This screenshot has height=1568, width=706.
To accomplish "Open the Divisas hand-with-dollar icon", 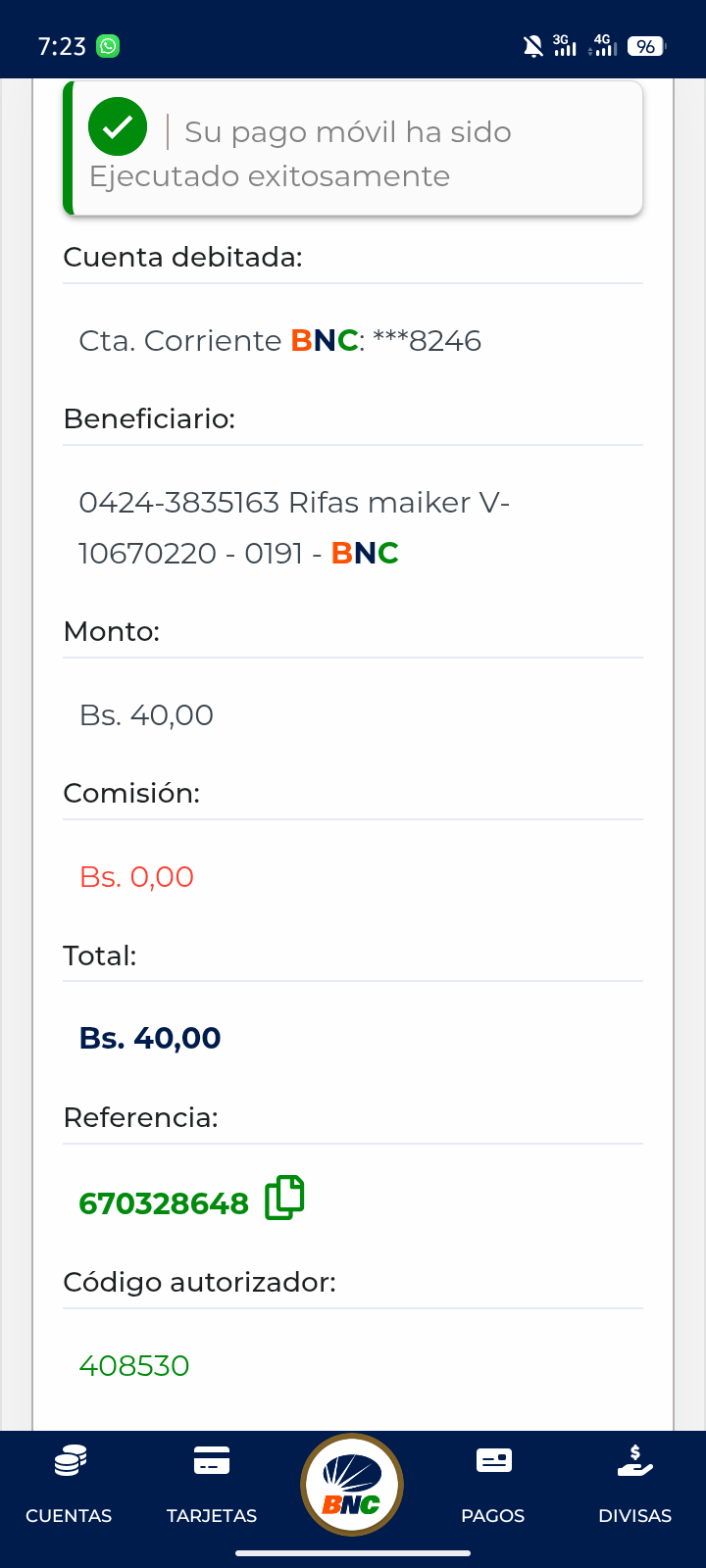I will [x=635, y=1461].
